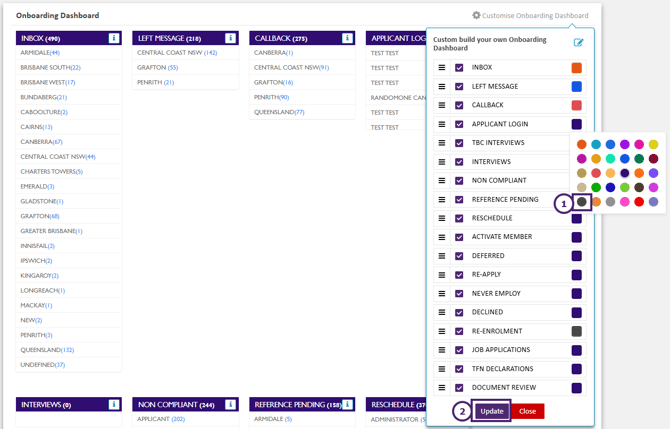Select GRAFTON (55) in LEFT MESSAGE list

click(157, 68)
